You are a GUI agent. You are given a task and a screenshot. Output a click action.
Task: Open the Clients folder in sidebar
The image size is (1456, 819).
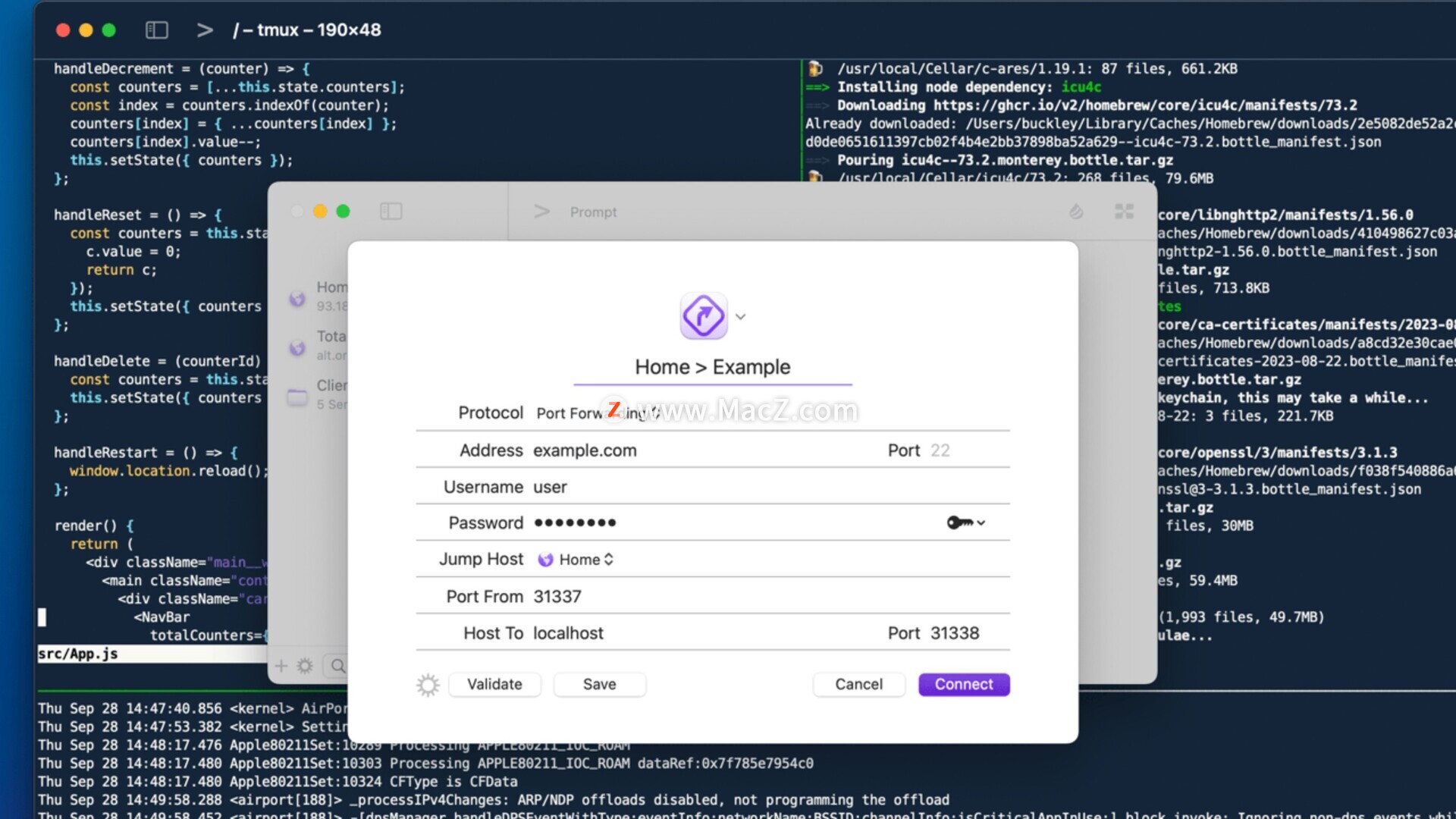click(318, 394)
